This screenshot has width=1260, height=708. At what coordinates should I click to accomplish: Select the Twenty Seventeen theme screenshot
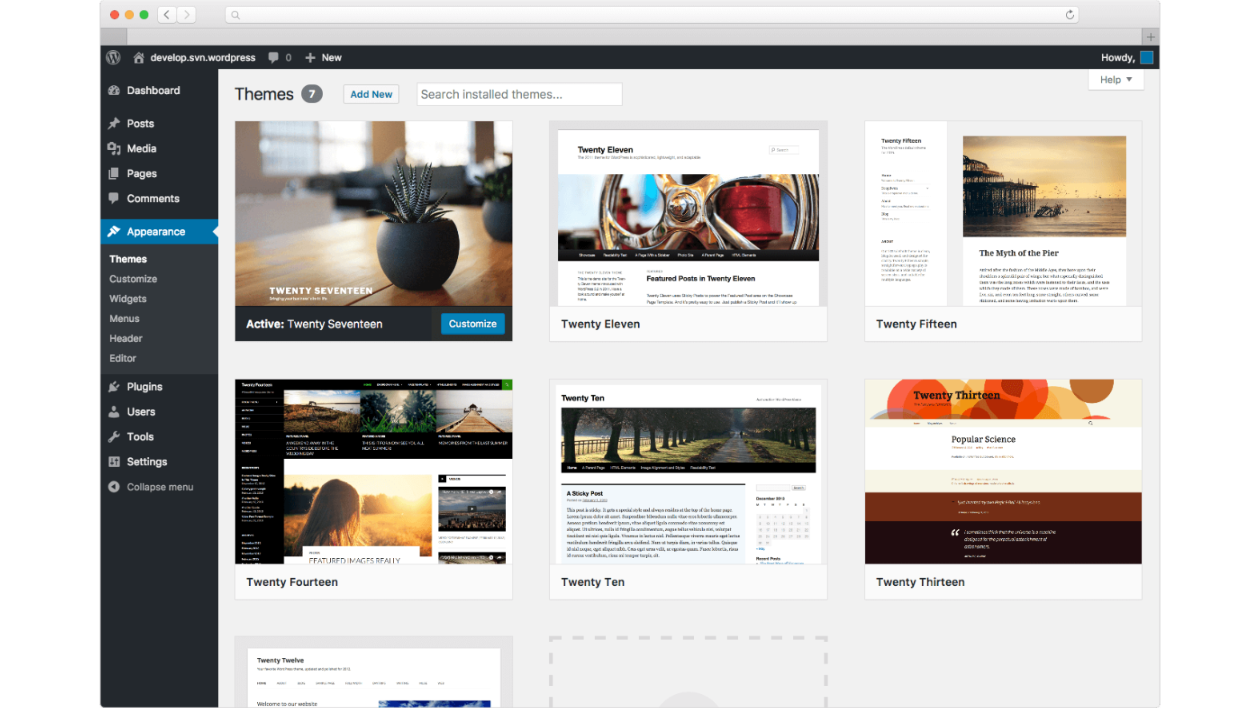click(374, 214)
